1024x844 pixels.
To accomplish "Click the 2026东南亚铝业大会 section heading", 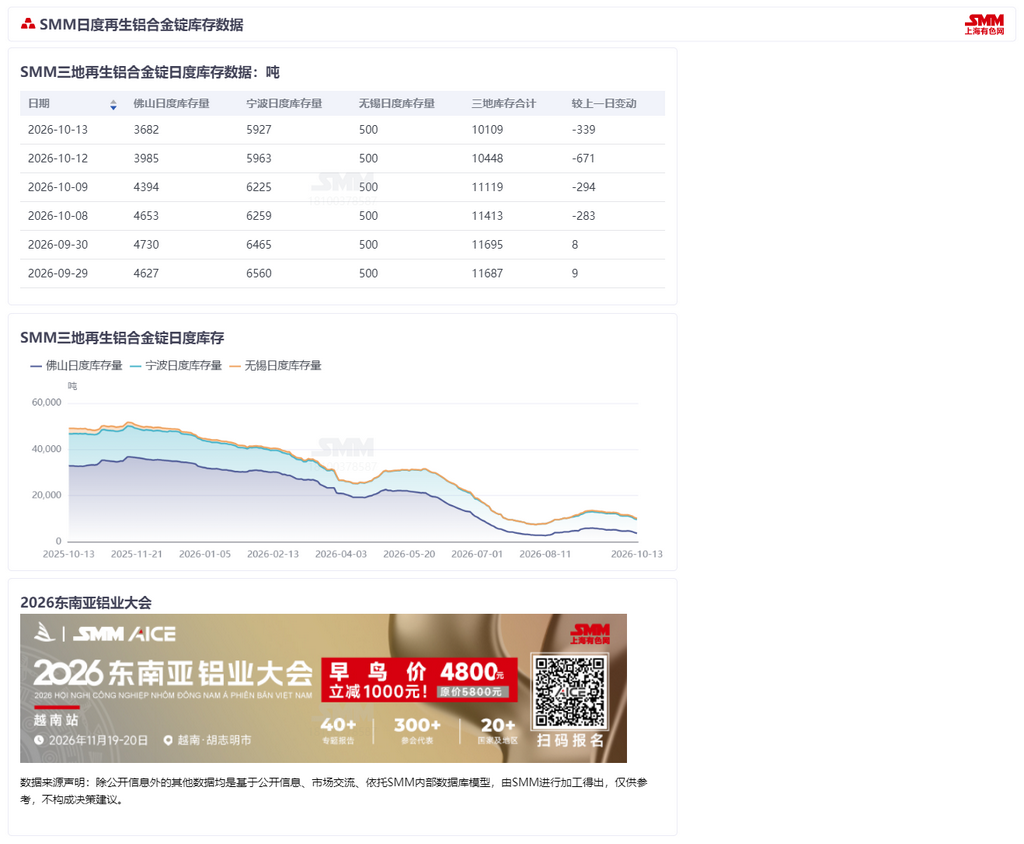I will click(86, 602).
